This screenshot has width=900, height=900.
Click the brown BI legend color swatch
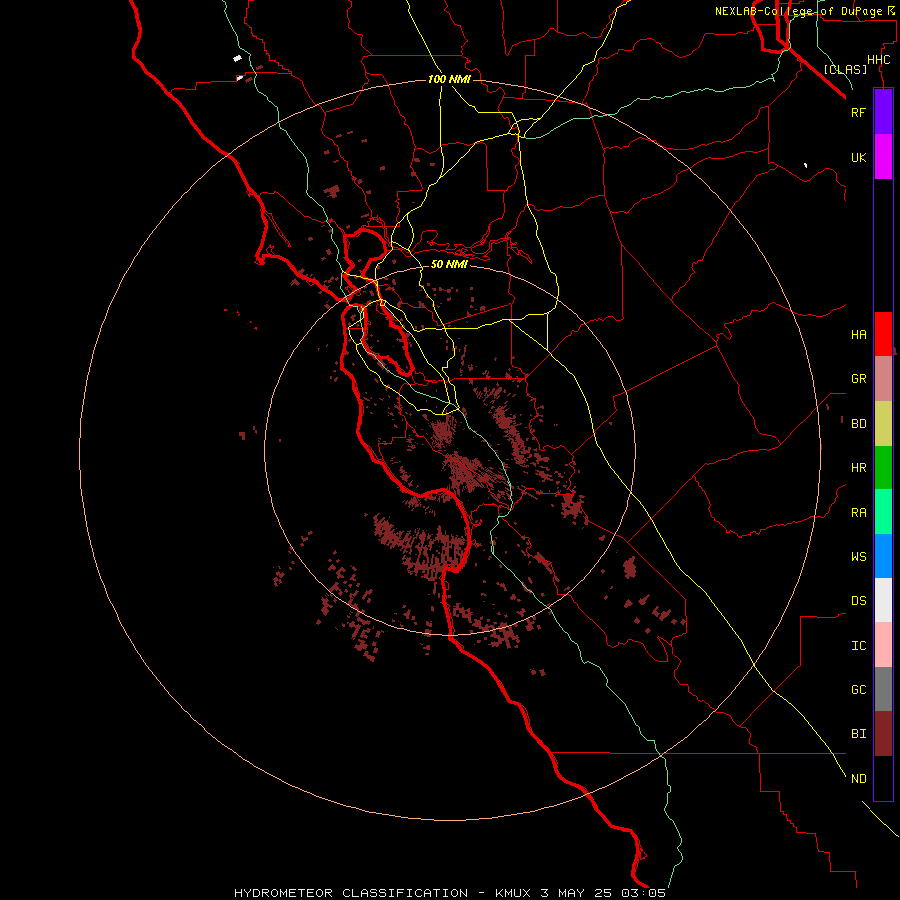(x=883, y=734)
